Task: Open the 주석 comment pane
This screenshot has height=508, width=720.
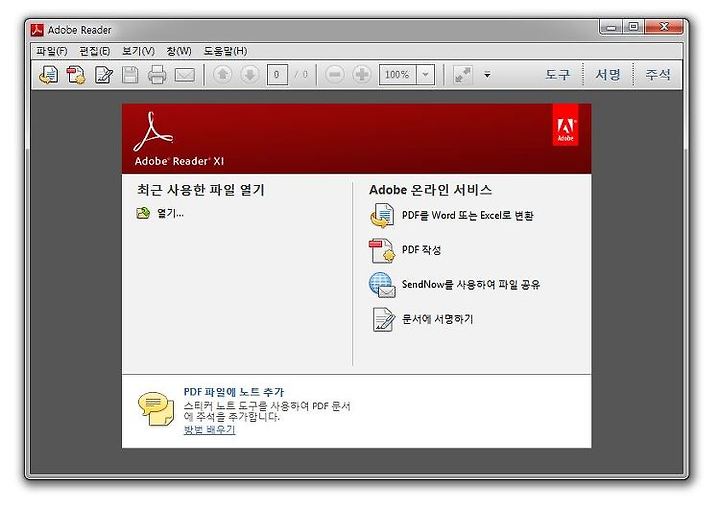Action: point(658,74)
